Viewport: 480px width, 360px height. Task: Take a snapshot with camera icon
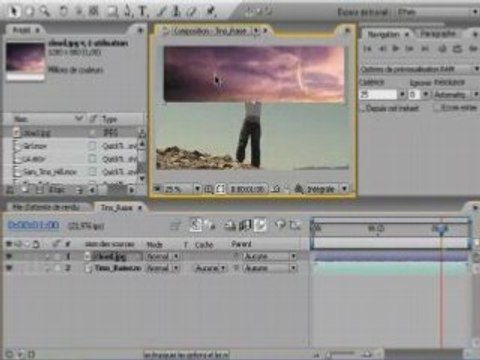pos(276,189)
